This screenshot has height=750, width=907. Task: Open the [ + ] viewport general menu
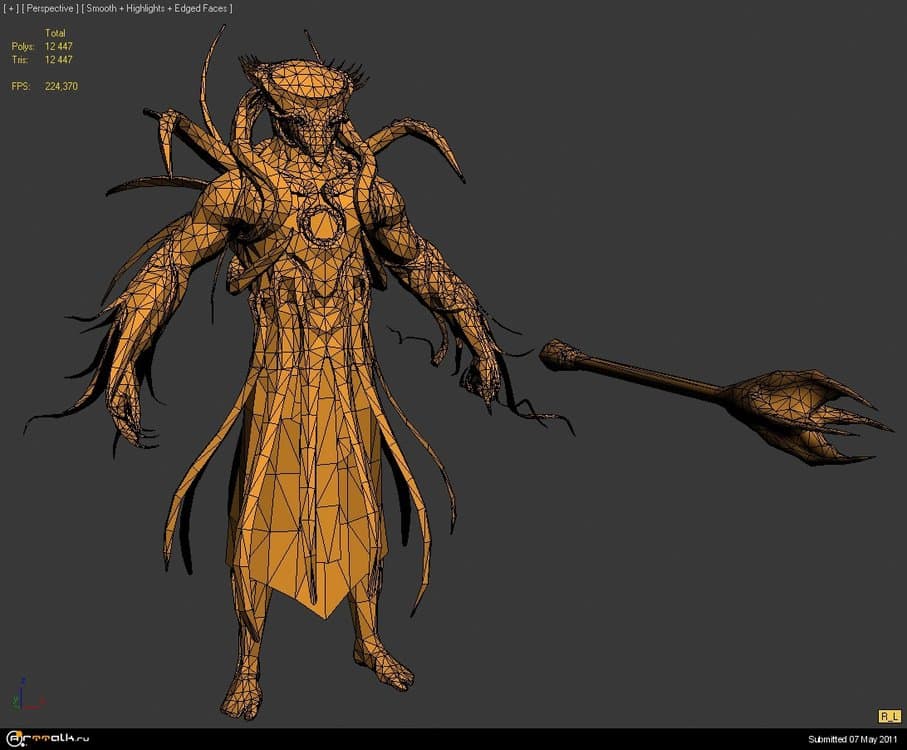click(11, 8)
